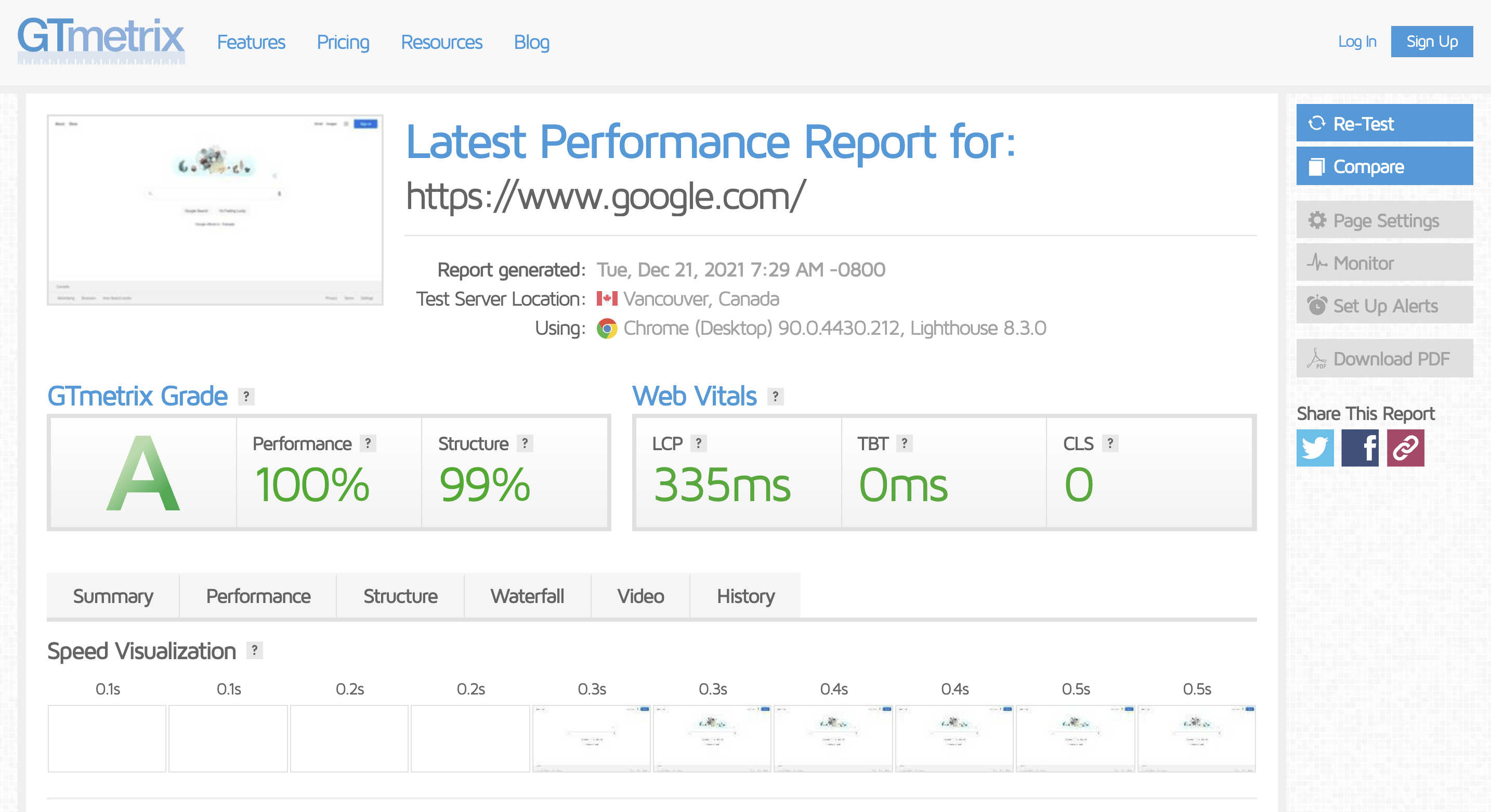Click the google.com page screenshot thumbnail
The height and width of the screenshot is (812, 1491).
tap(215, 209)
